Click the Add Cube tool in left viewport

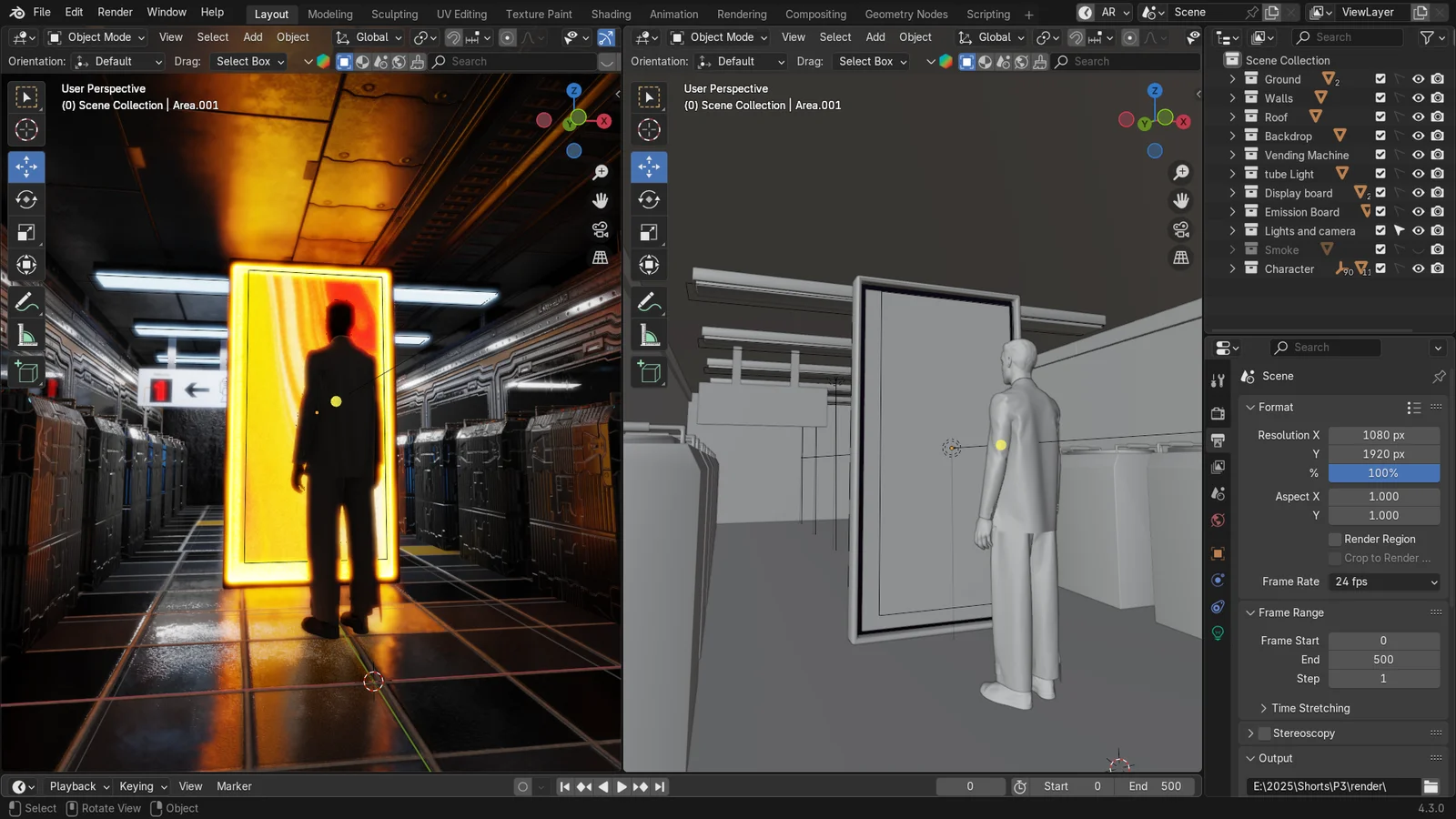(x=26, y=371)
